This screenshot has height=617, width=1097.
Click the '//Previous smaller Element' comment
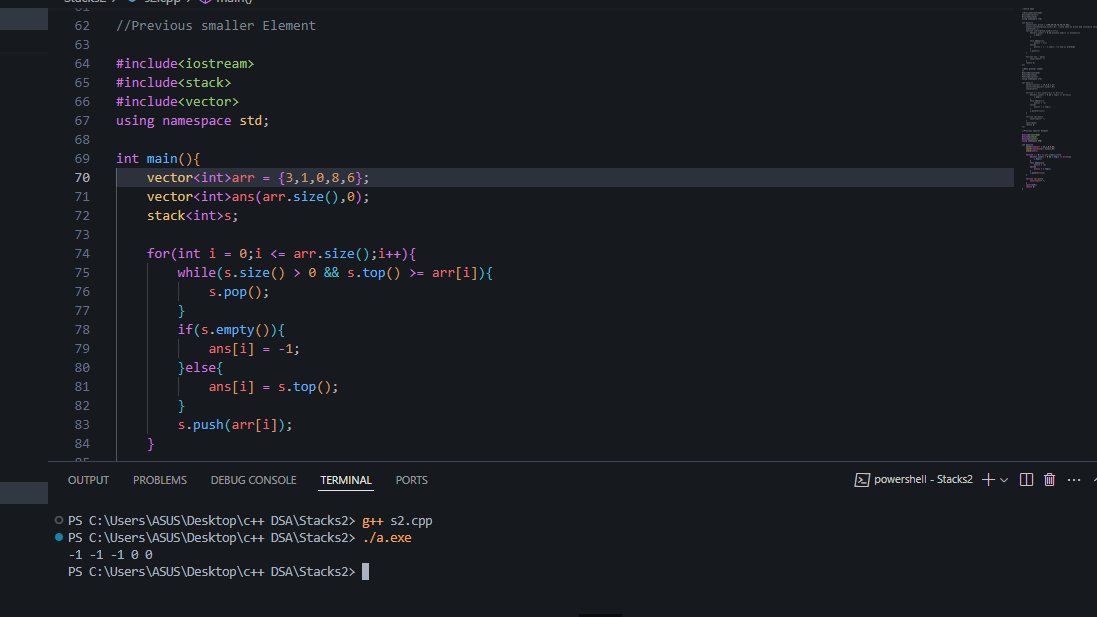pos(215,26)
